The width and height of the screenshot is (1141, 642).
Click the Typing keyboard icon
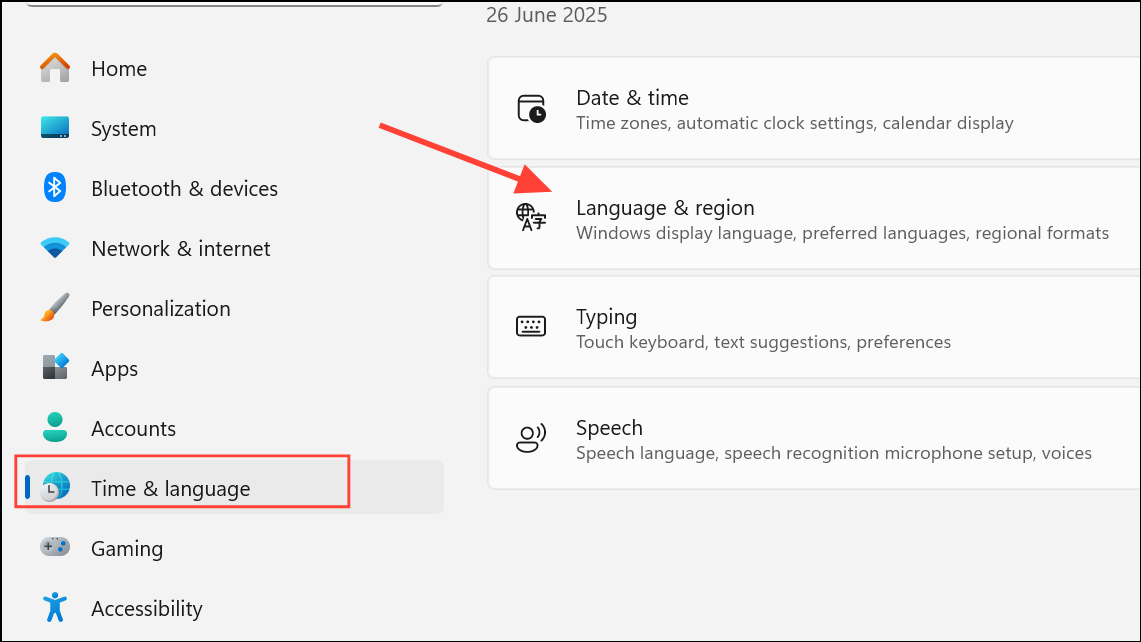click(x=531, y=327)
